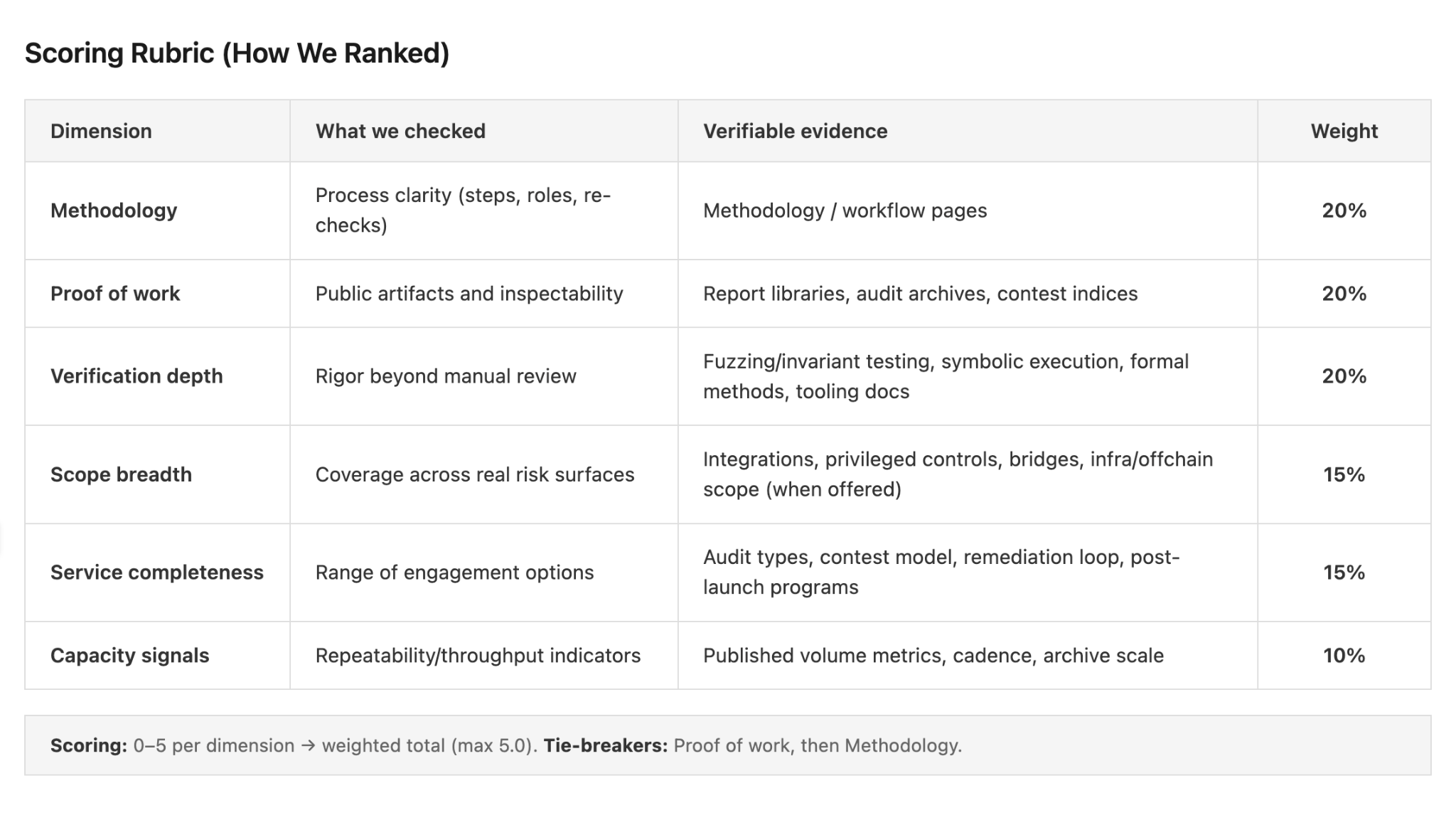Image resolution: width=1456 pixels, height=820 pixels.
Task: Click the 10% weight for Capacity signals
Action: (1344, 656)
